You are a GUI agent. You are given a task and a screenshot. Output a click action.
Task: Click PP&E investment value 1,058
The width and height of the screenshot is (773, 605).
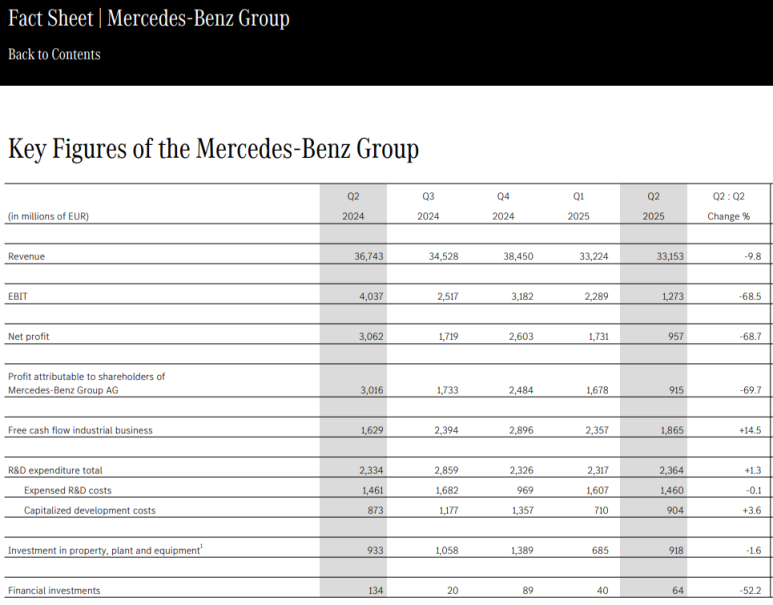(447, 550)
